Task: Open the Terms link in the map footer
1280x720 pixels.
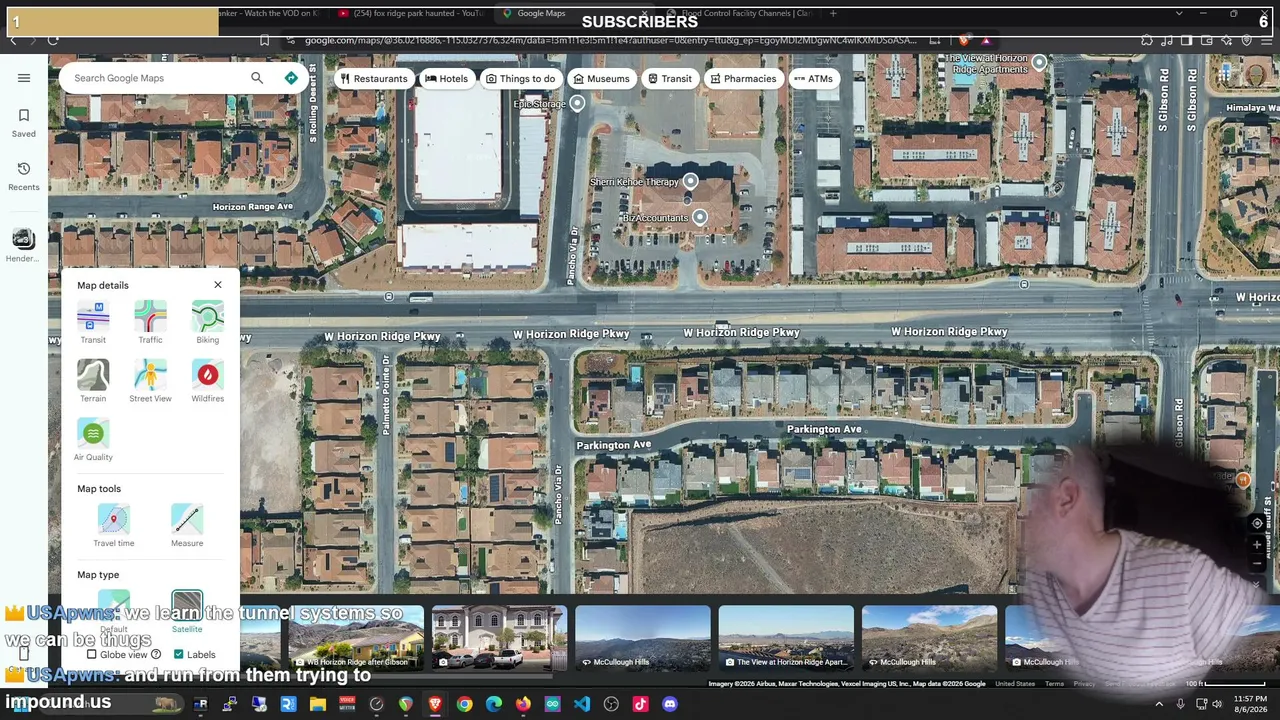Action: [x=1054, y=684]
